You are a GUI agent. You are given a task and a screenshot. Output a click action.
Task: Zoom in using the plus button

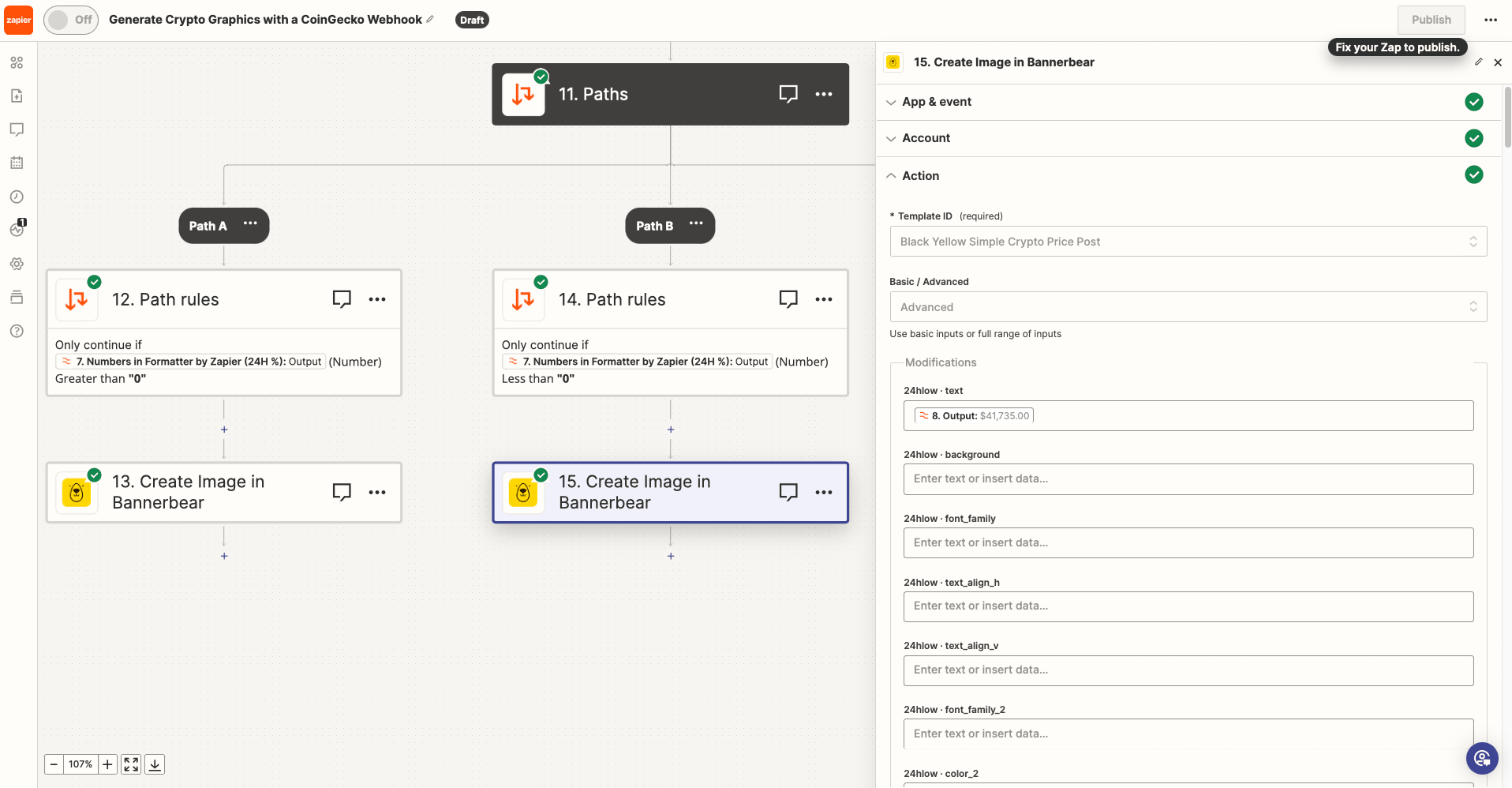(x=107, y=764)
